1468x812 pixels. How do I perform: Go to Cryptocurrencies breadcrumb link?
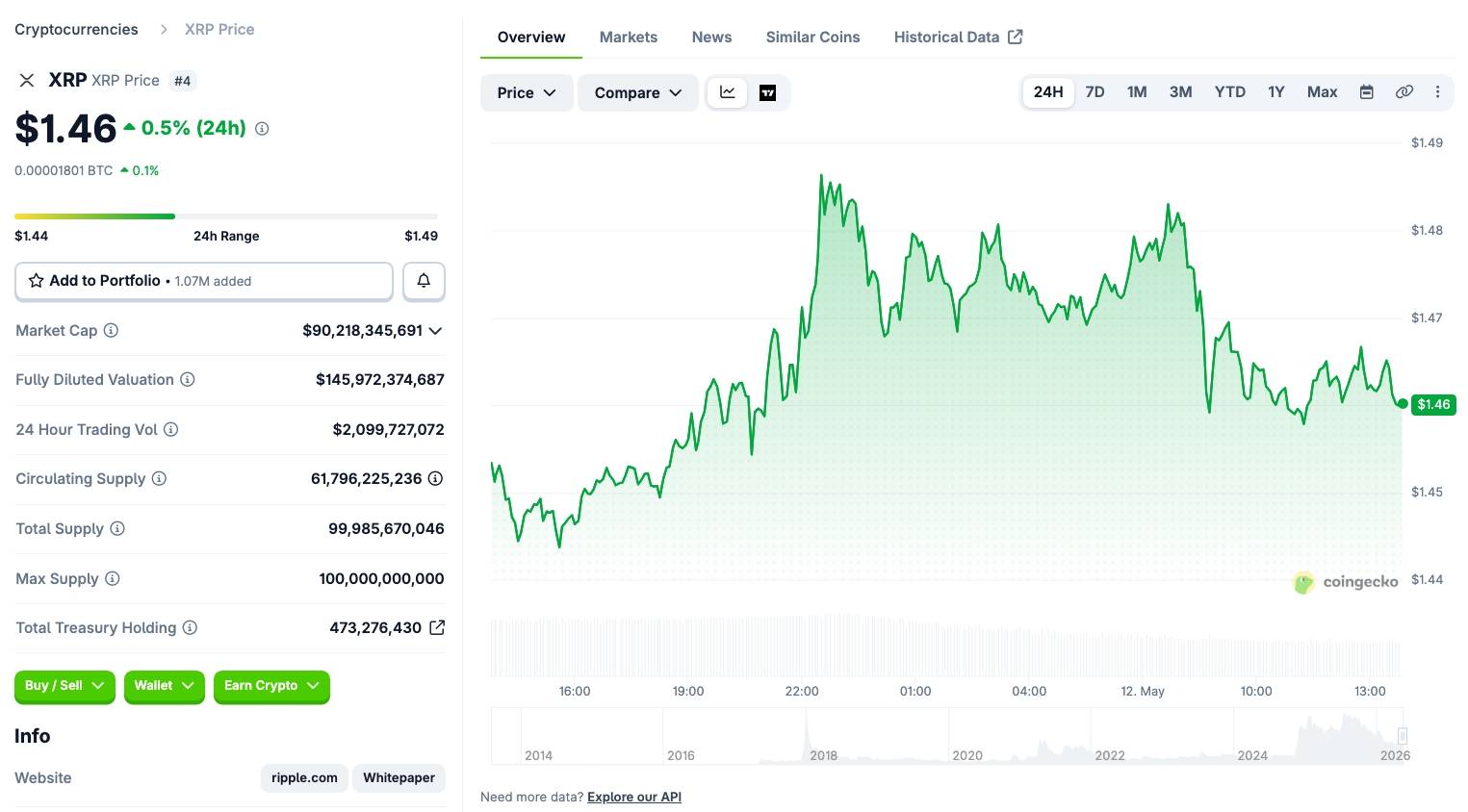tap(76, 30)
